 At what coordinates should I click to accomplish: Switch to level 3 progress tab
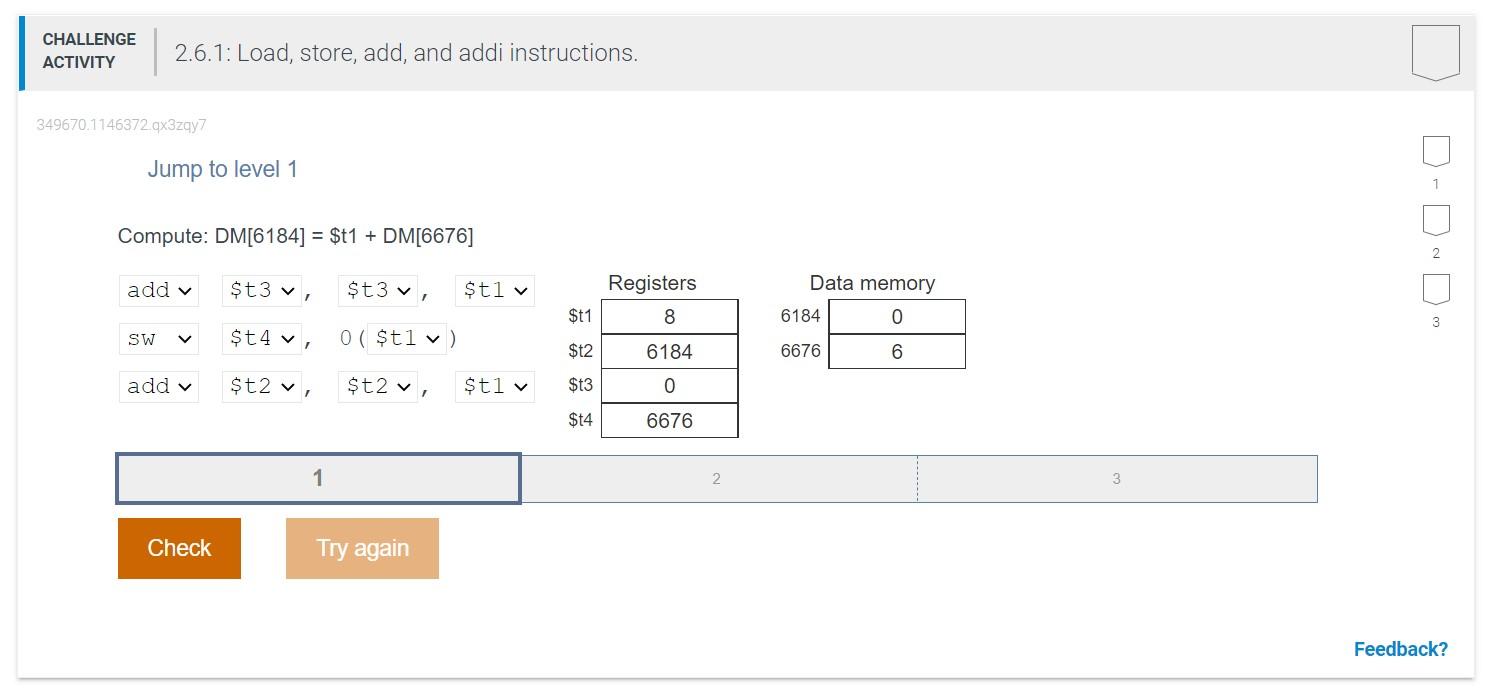click(x=1117, y=479)
